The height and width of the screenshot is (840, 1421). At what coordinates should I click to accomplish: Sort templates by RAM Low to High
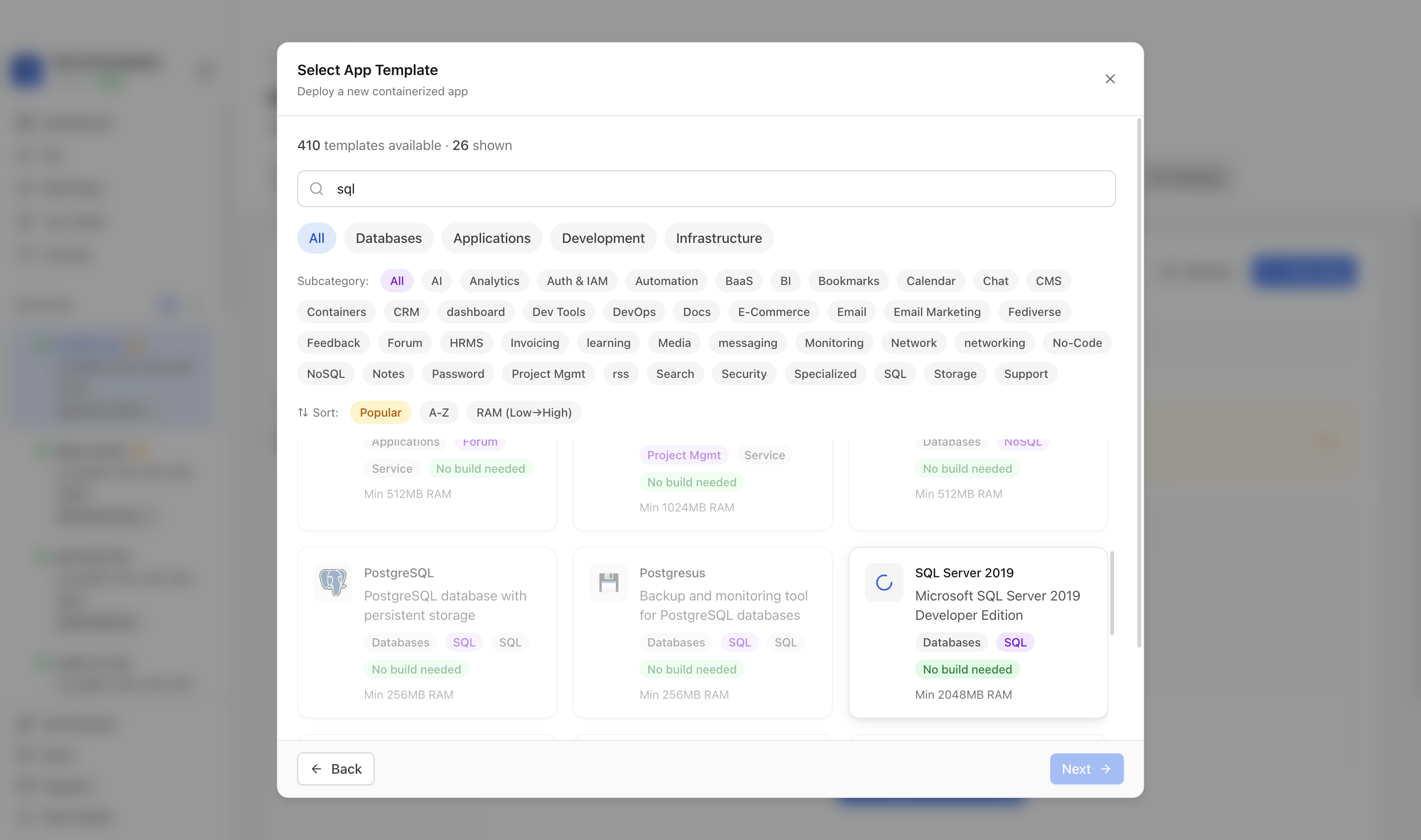(524, 412)
